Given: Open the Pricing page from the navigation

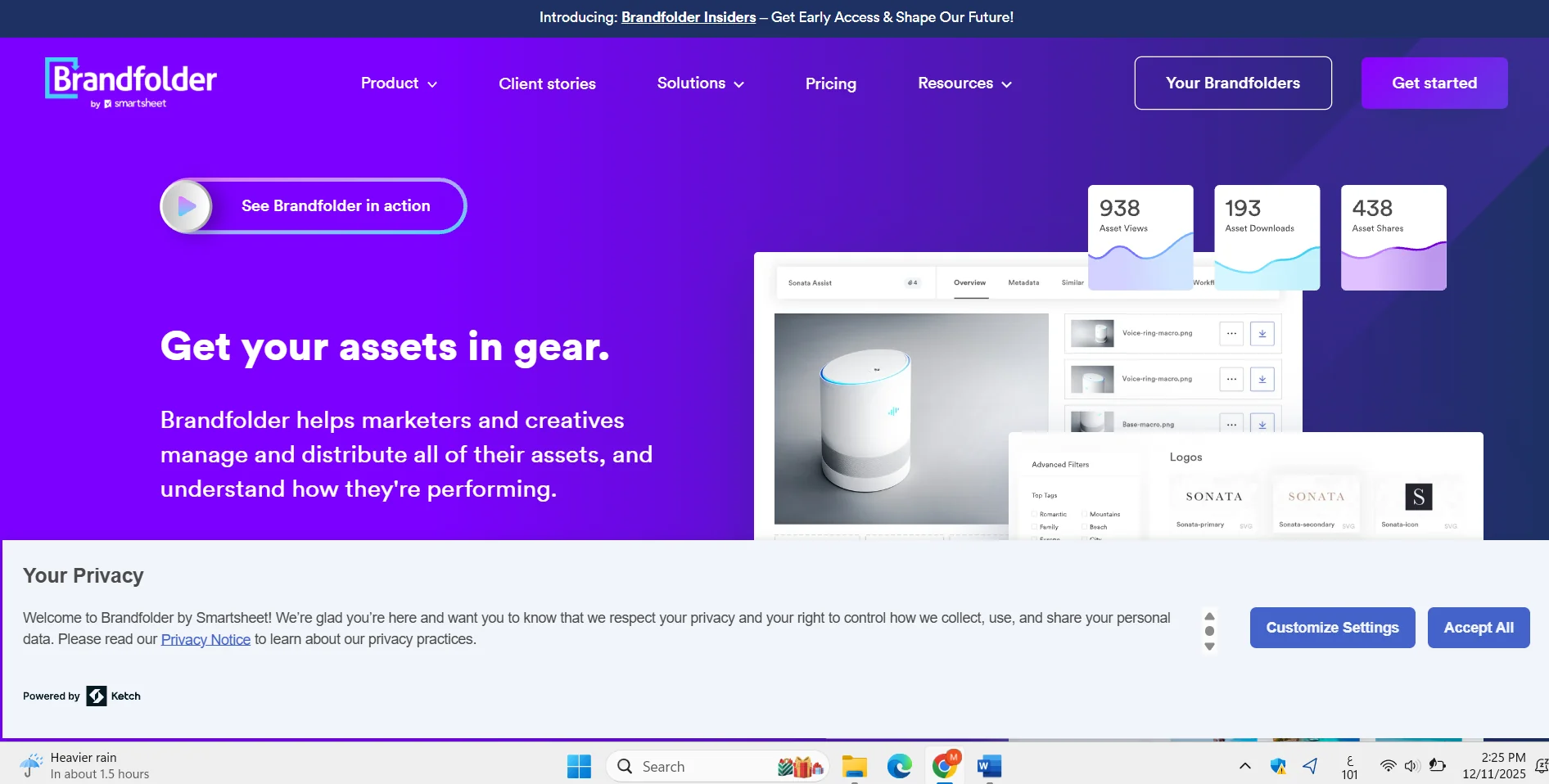Looking at the screenshot, I should coord(830,83).
